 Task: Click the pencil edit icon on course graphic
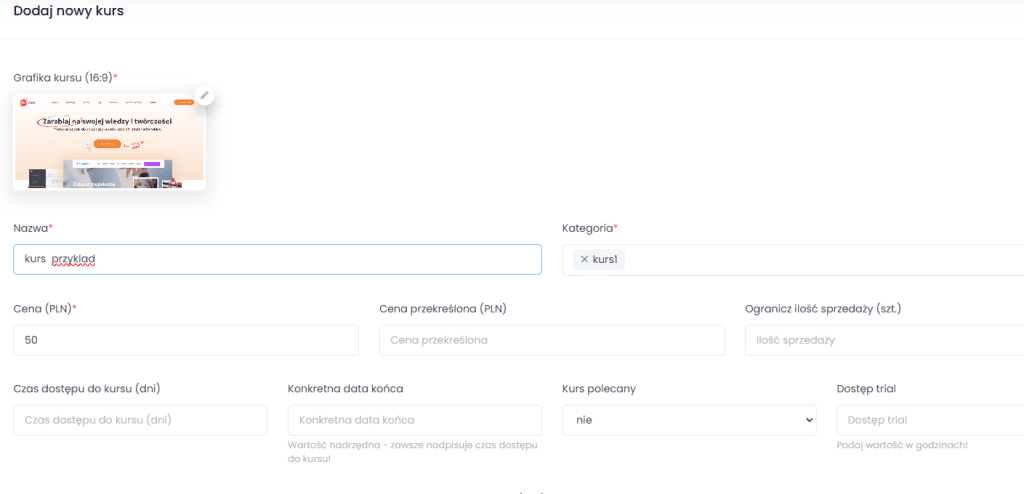(205, 95)
